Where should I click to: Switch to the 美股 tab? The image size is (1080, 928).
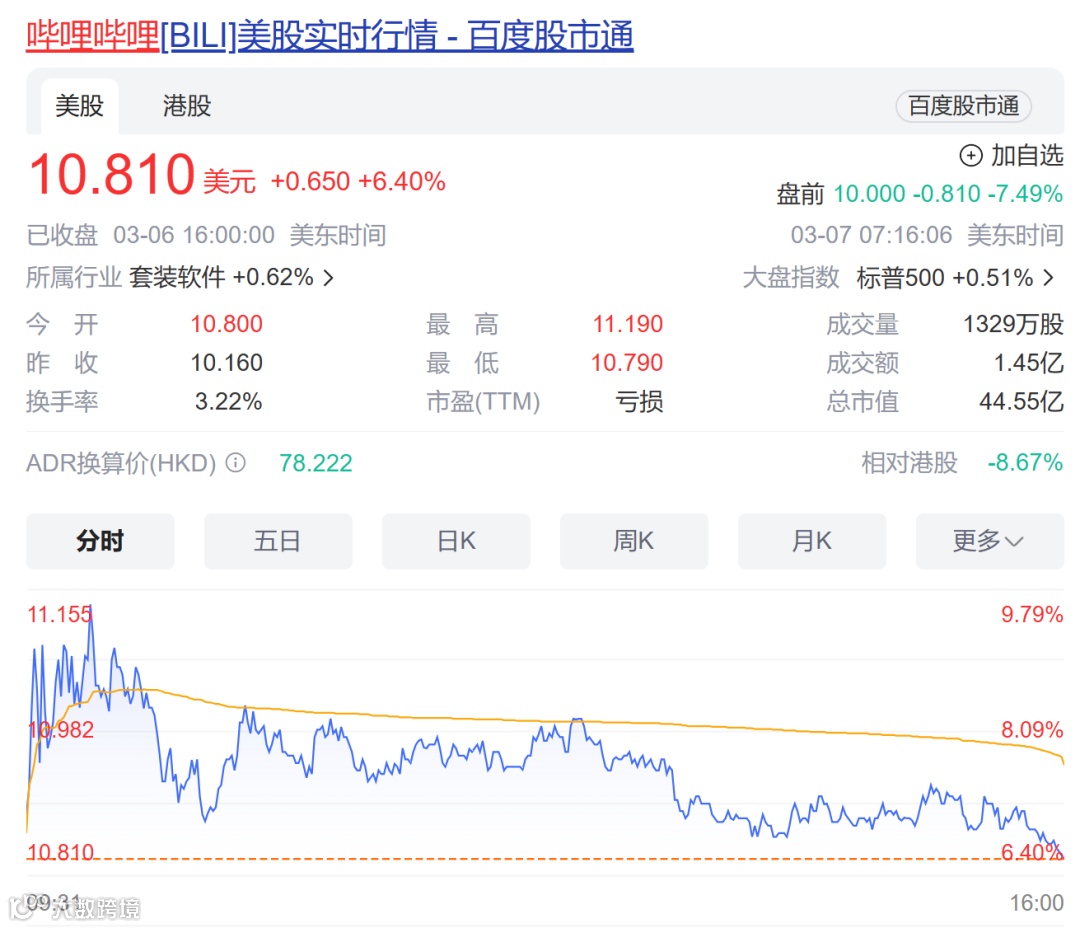(x=79, y=106)
